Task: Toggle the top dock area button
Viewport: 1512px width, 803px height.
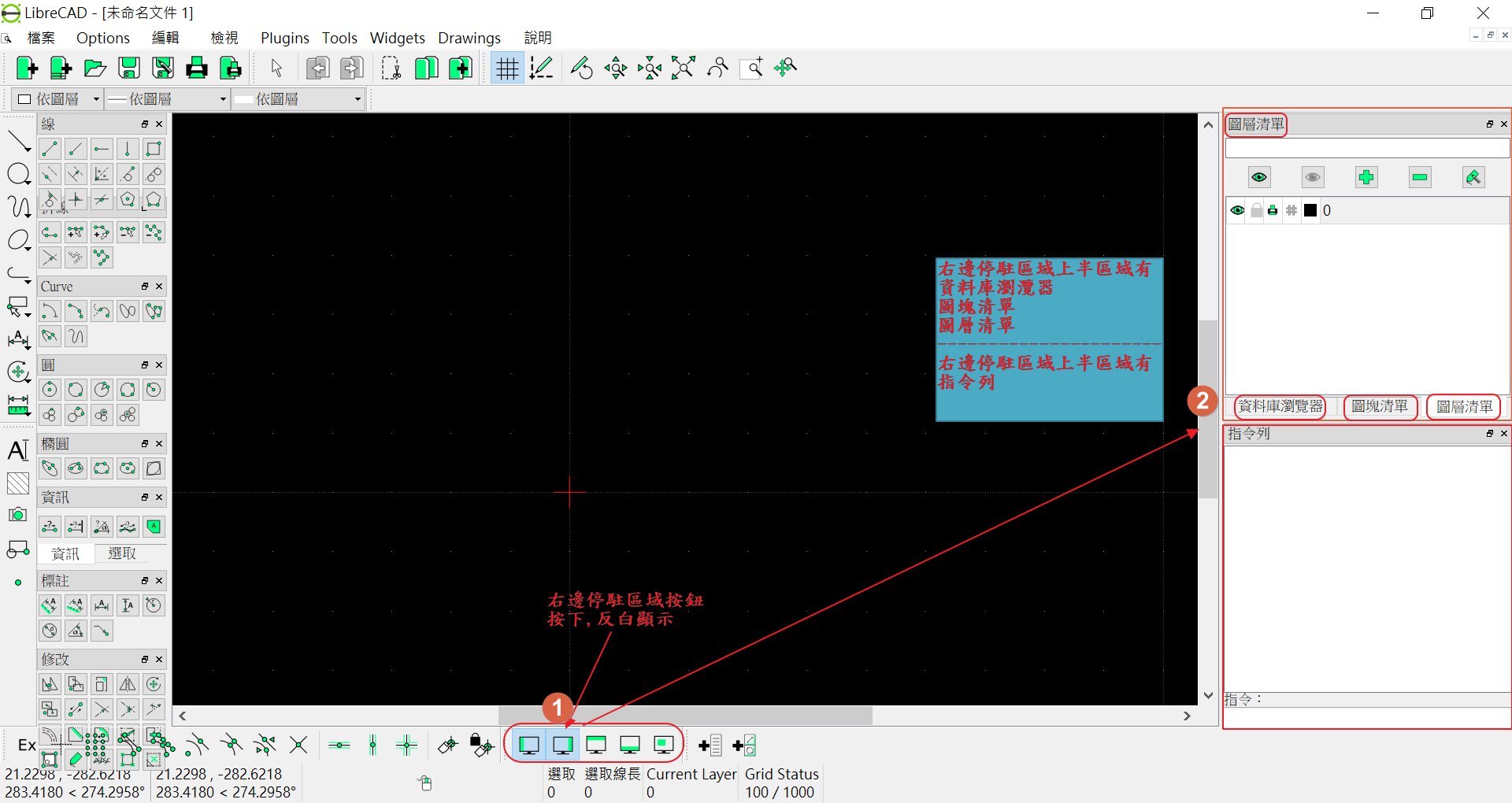Action: coord(596,745)
